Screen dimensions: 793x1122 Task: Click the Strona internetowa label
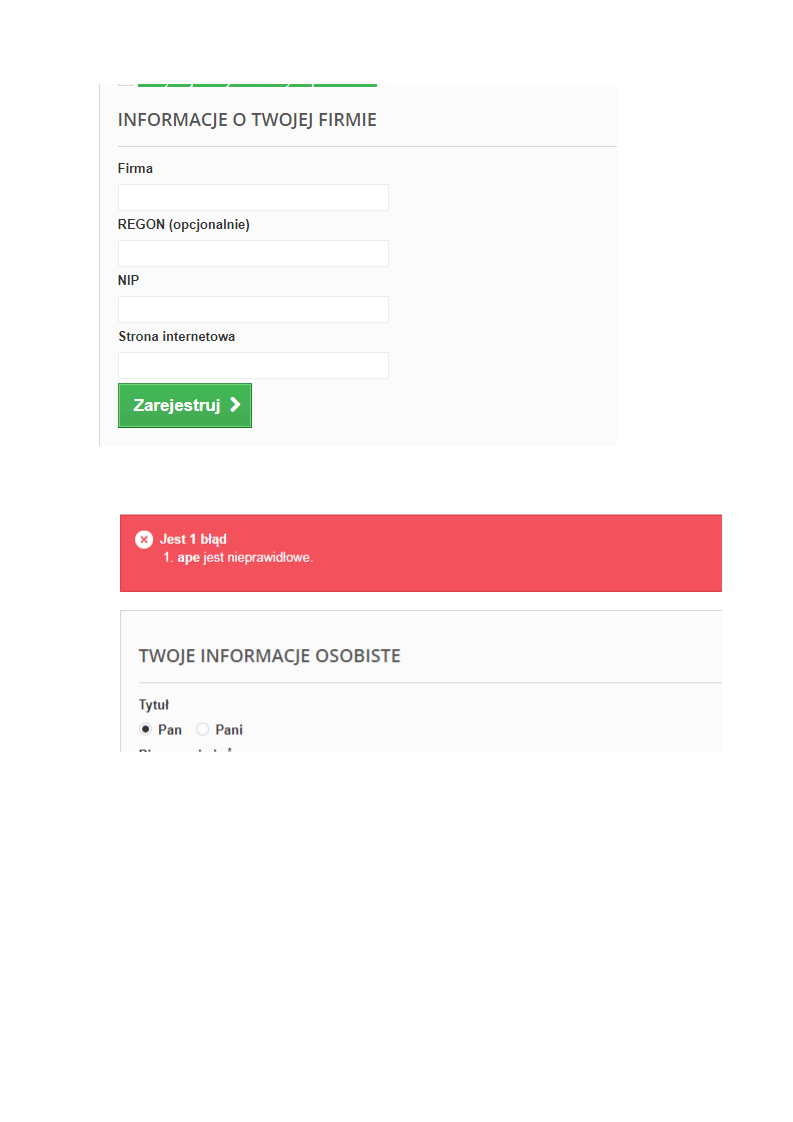click(x=177, y=336)
